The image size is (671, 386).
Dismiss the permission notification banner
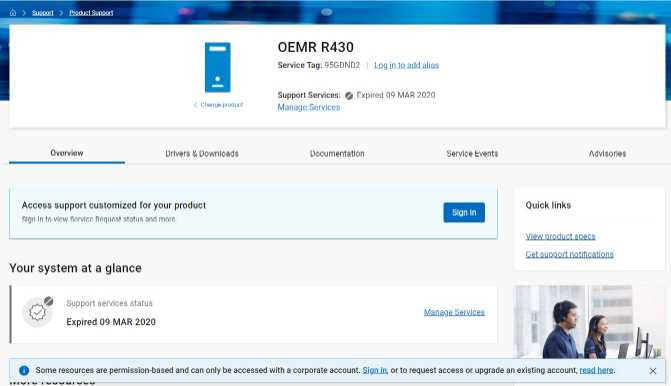pyautogui.click(x=653, y=371)
